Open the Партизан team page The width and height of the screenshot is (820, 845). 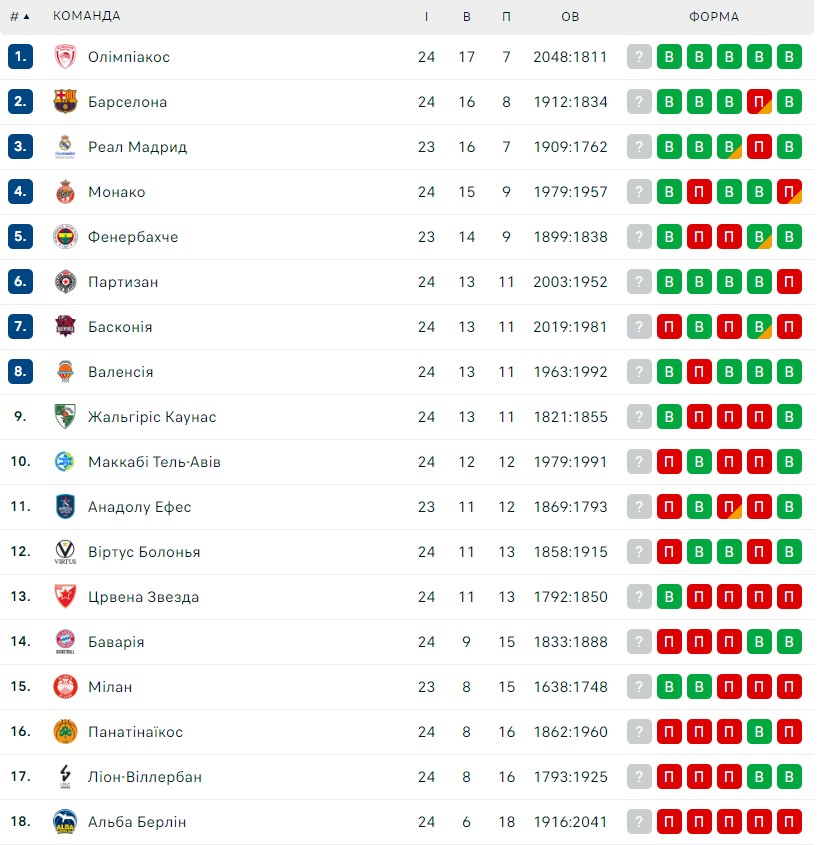click(x=123, y=282)
